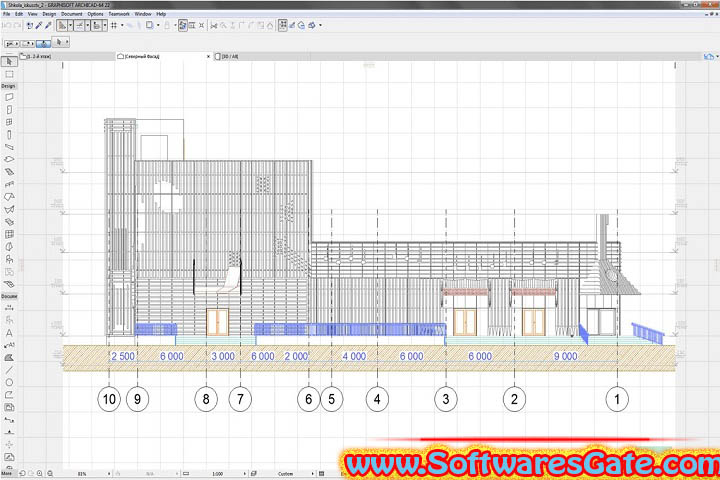Select the Curtain Wall tool
Image resolution: width=720 pixels, height=480 pixels.
click(9, 234)
